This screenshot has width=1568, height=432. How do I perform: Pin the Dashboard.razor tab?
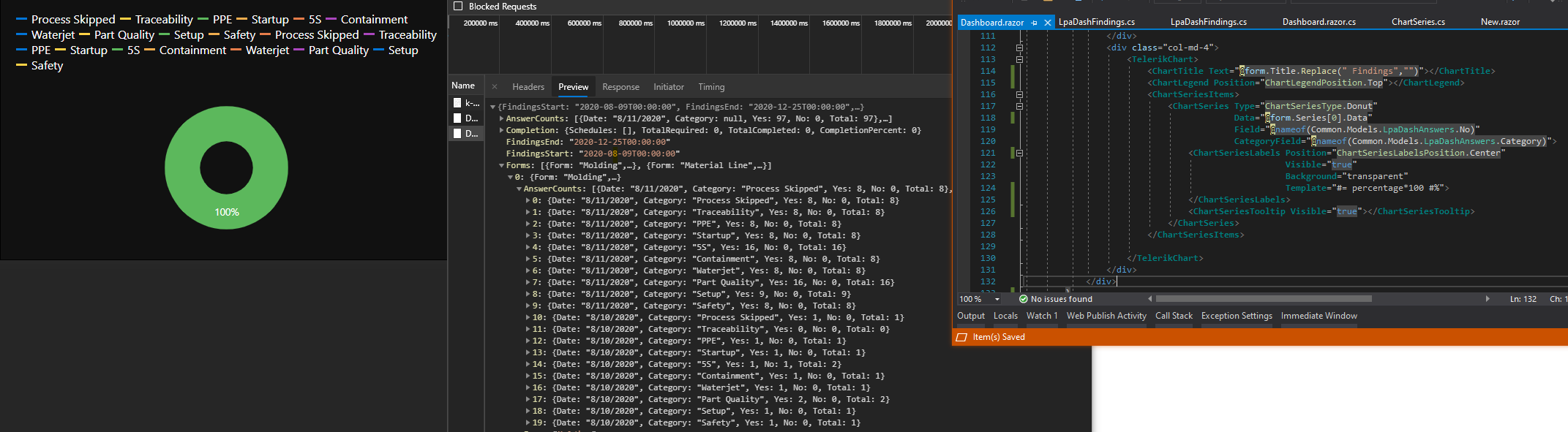1034,23
